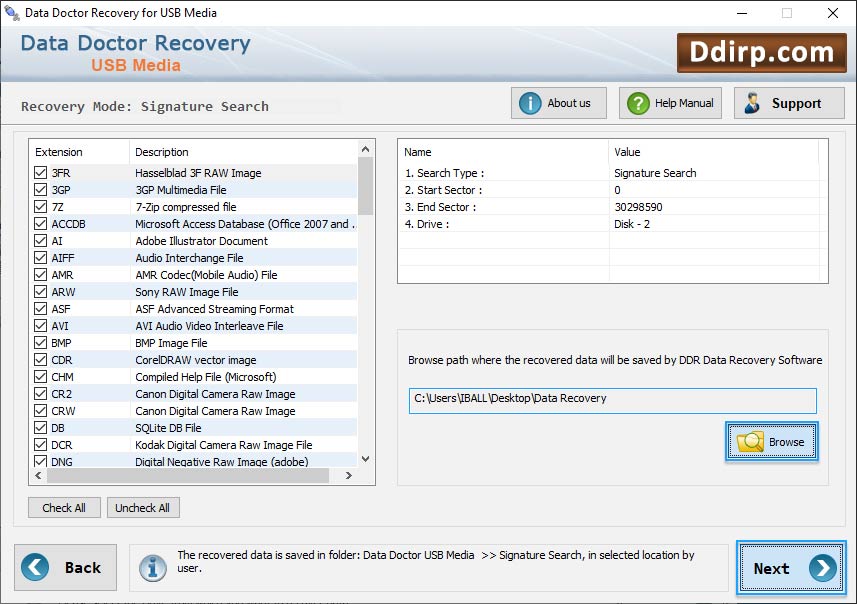Click the extension list scroll up arrow
Viewport: 857px width, 604px height.
click(366, 149)
